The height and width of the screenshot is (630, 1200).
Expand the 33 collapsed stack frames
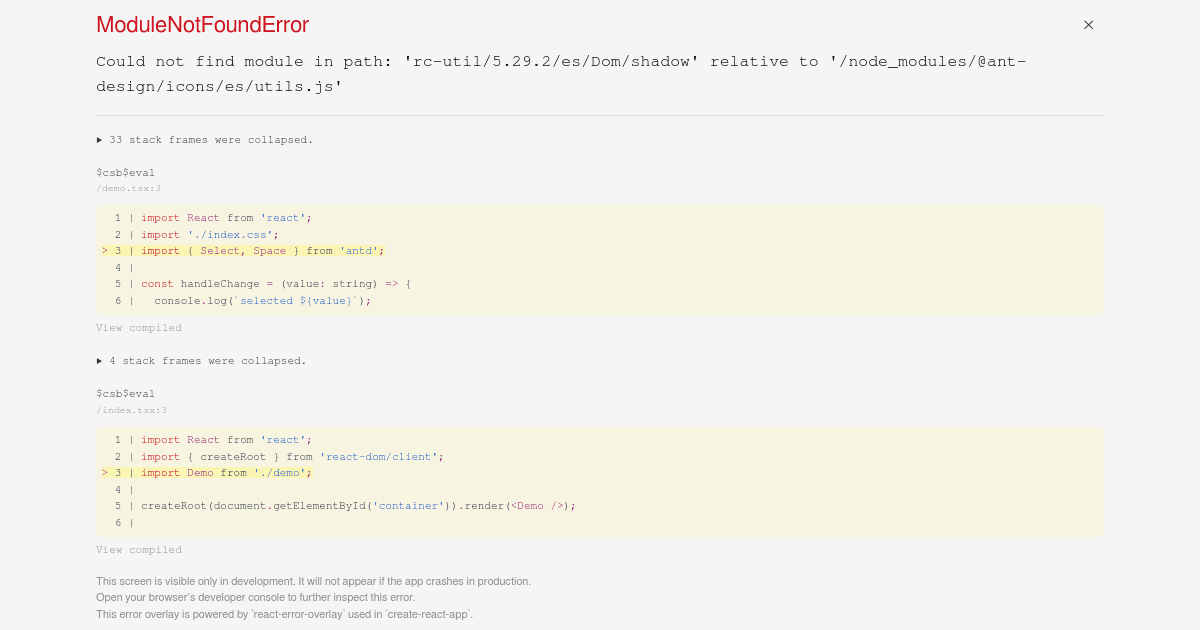205,140
